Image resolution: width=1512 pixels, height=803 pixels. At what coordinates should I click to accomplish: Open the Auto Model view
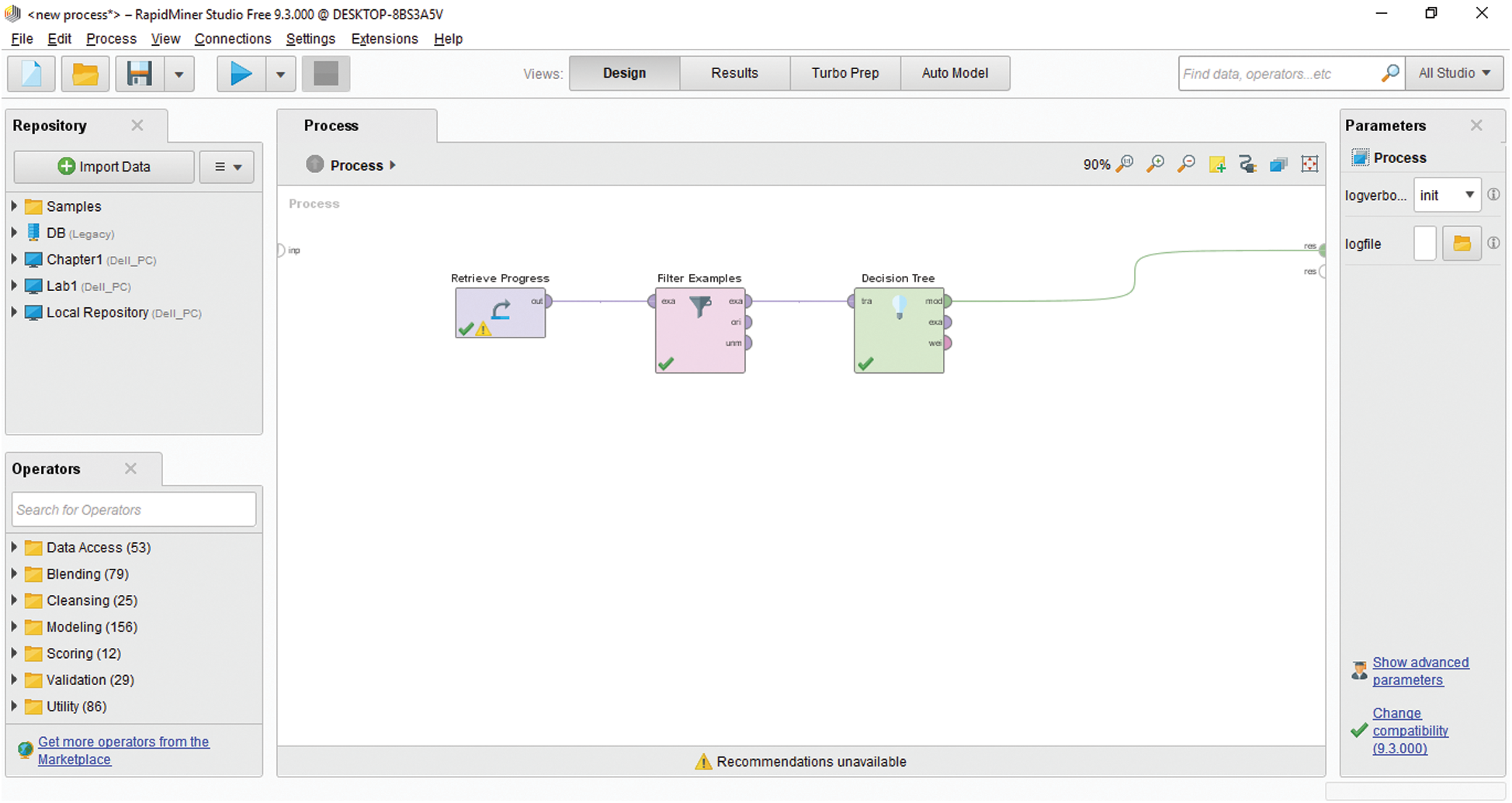pyautogui.click(x=955, y=73)
